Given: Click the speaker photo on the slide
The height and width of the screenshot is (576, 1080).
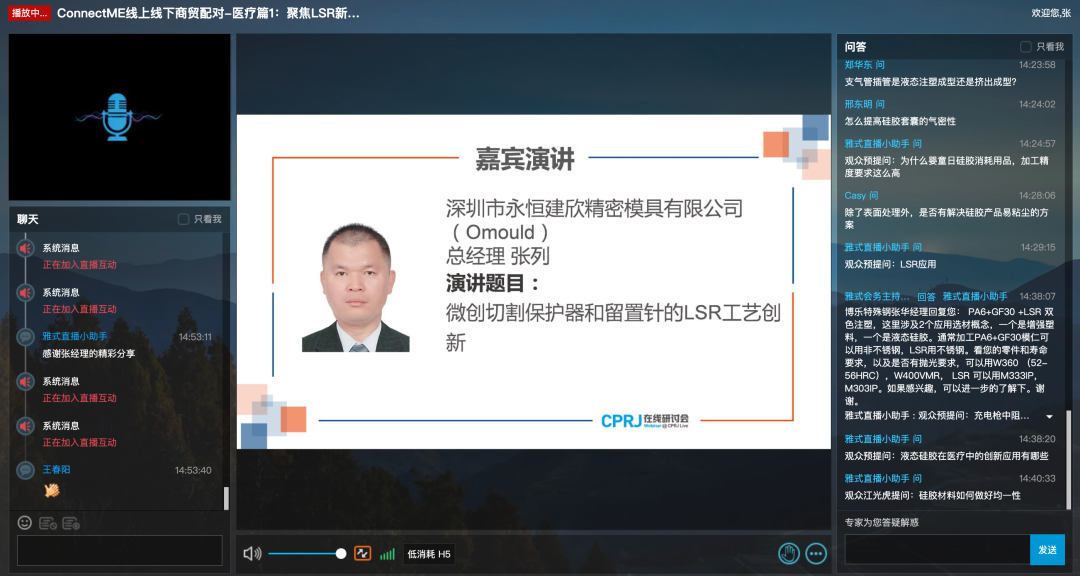Looking at the screenshot, I should 356,287.
